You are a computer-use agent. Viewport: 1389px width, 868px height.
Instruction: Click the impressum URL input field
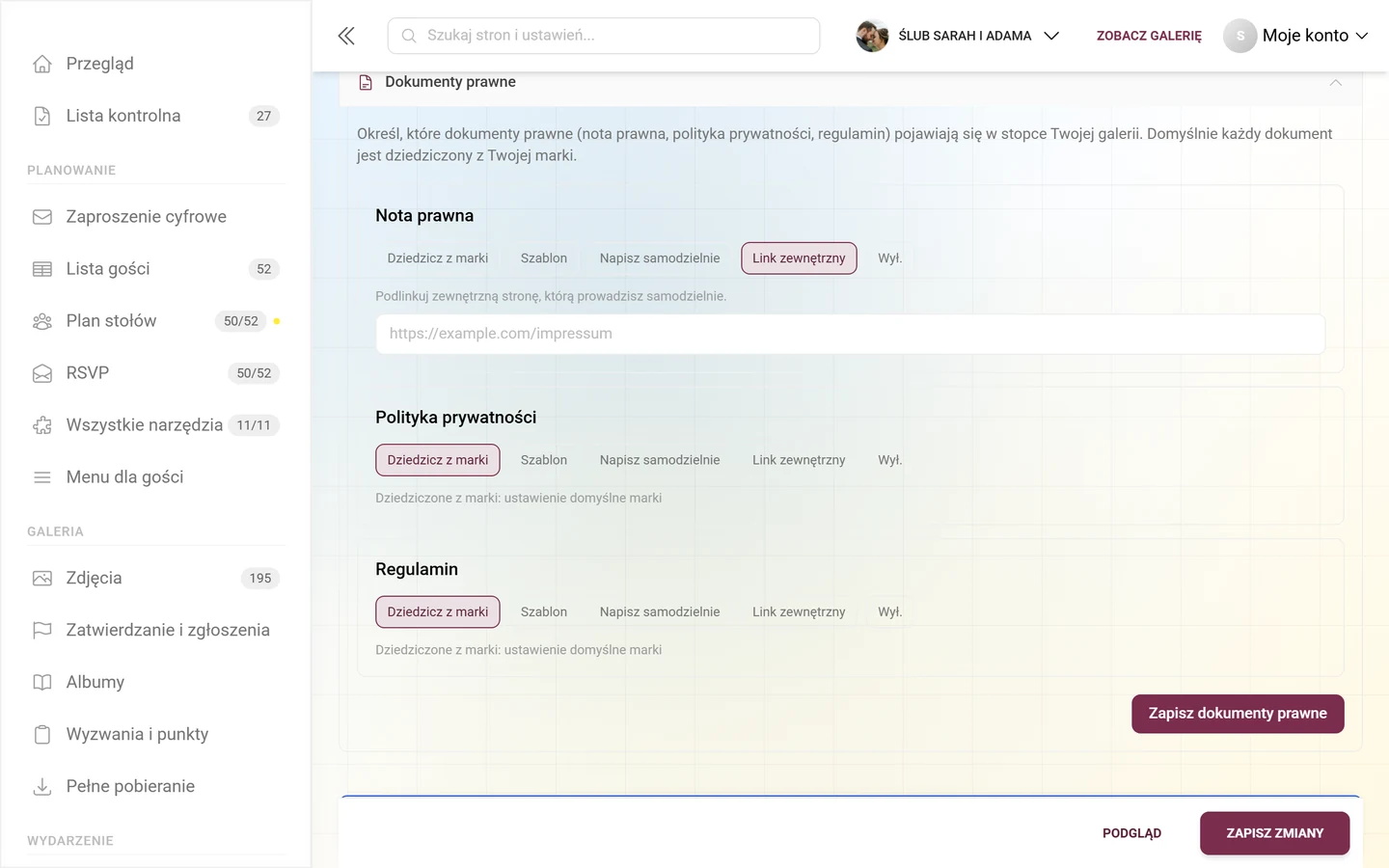pyautogui.click(x=850, y=334)
